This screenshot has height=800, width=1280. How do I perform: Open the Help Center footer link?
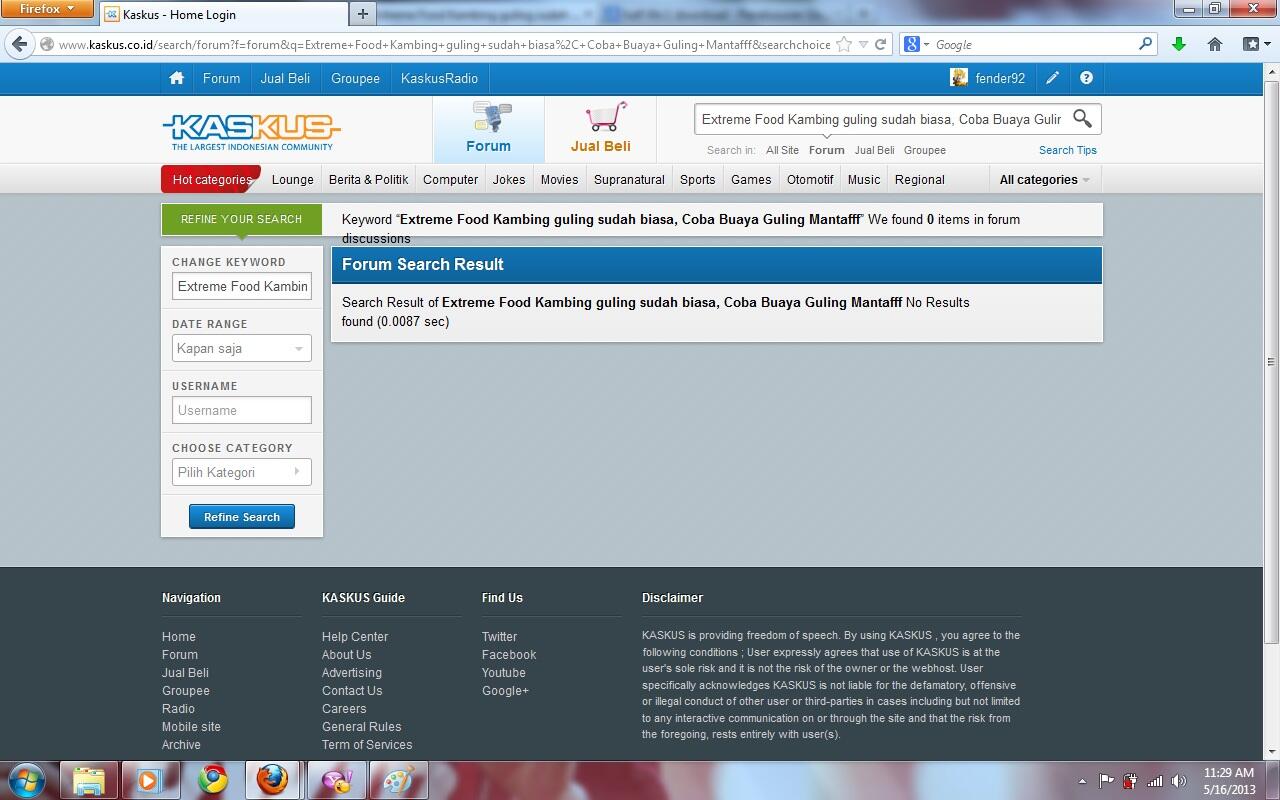[x=355, y=637]
